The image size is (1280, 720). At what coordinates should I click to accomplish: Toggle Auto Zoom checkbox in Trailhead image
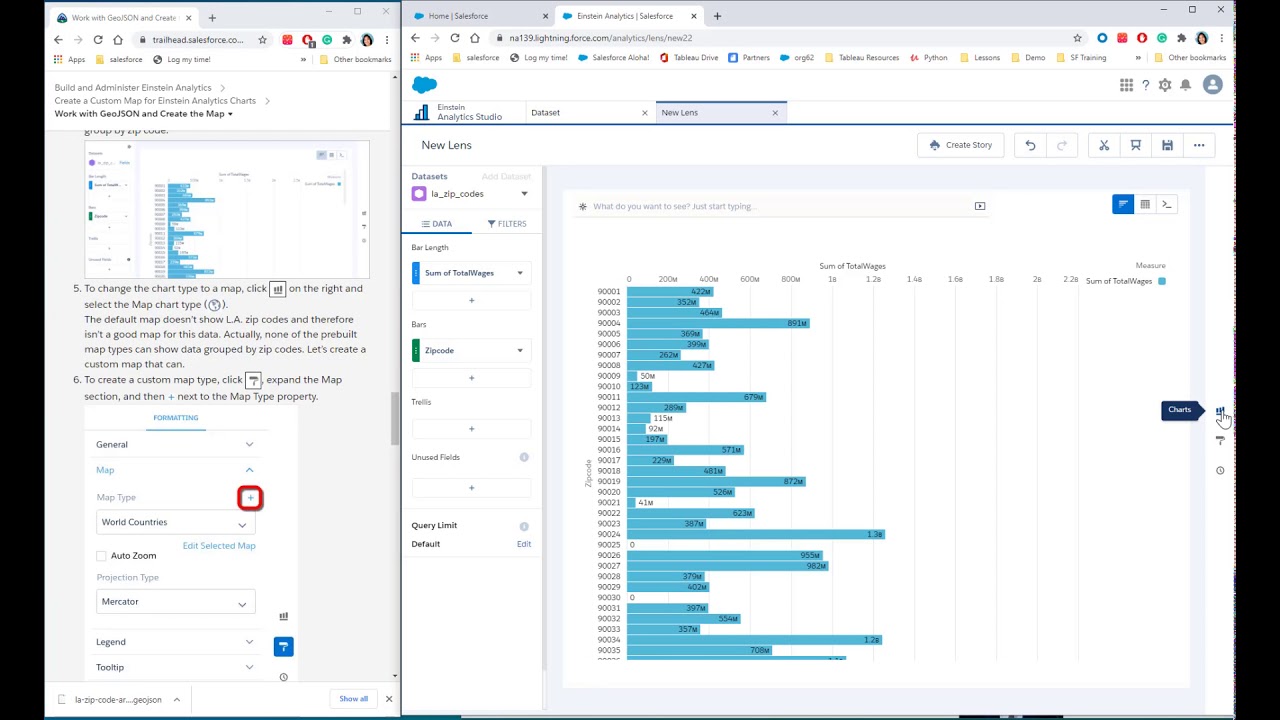[x=101, y=556]
